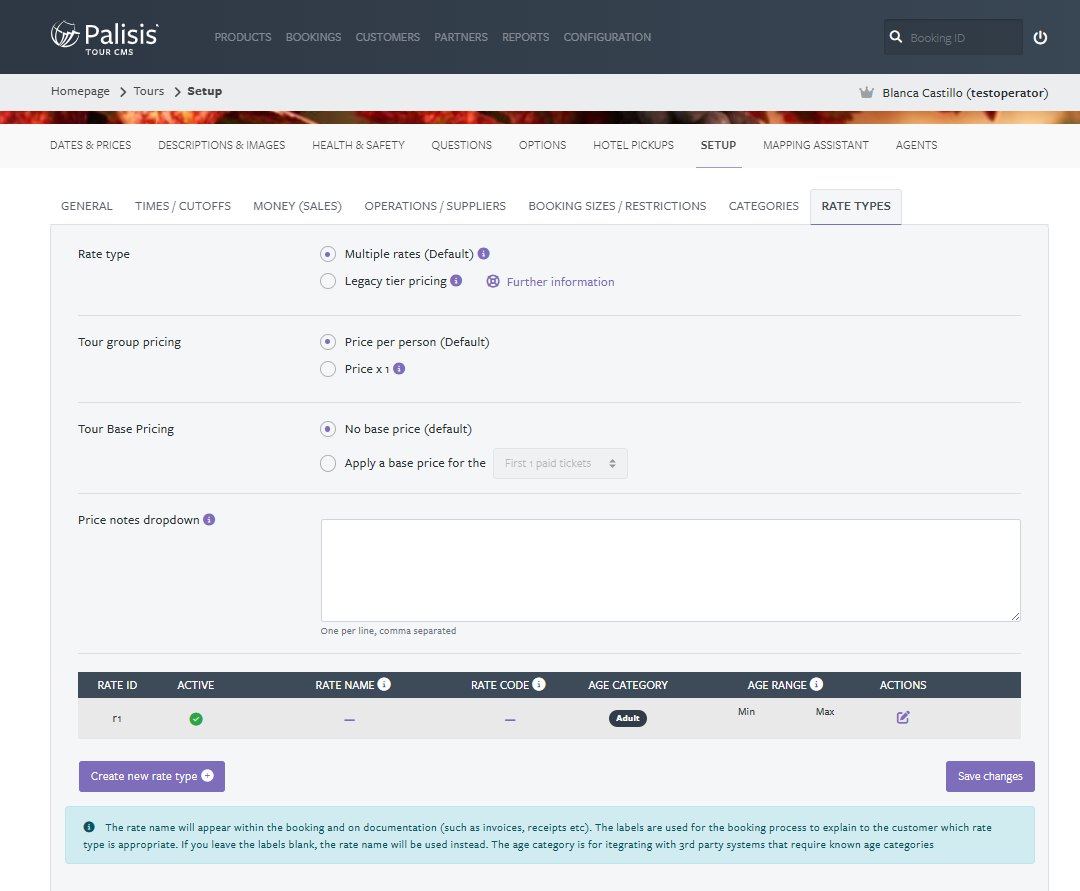The image size is (1080, 891).
Task: Switch to HOTEL PICKUPS tab
Action: (634, 145)
